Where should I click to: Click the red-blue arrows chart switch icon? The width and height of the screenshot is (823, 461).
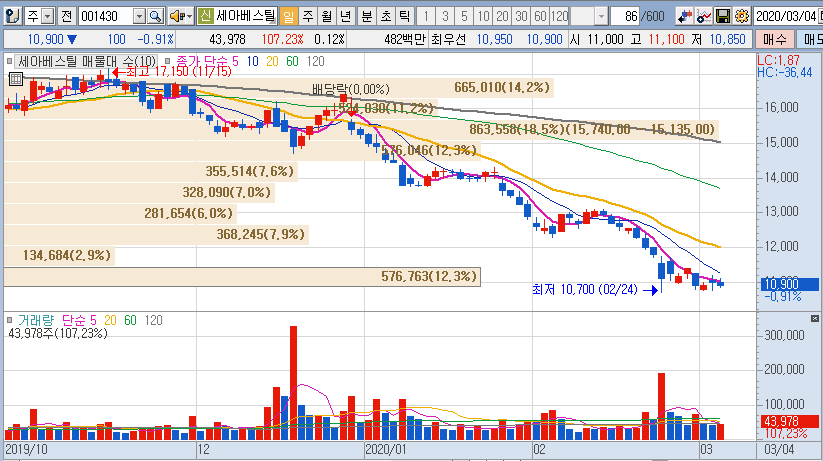pyautogui.click(x=684, y=17)
